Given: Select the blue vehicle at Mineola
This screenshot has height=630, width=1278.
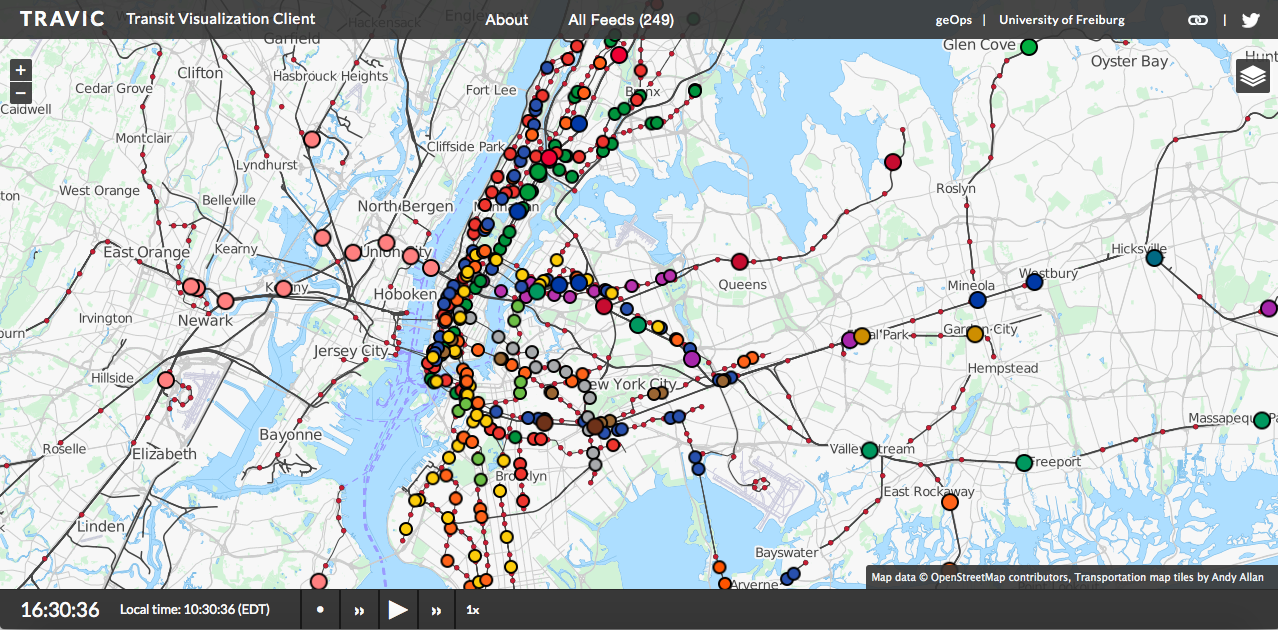Looking at the screenshot, I should tap(978, 299).
